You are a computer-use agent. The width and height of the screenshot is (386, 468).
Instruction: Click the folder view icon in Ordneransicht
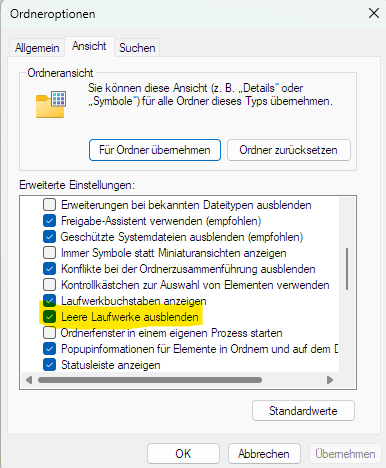coord(51,104)
